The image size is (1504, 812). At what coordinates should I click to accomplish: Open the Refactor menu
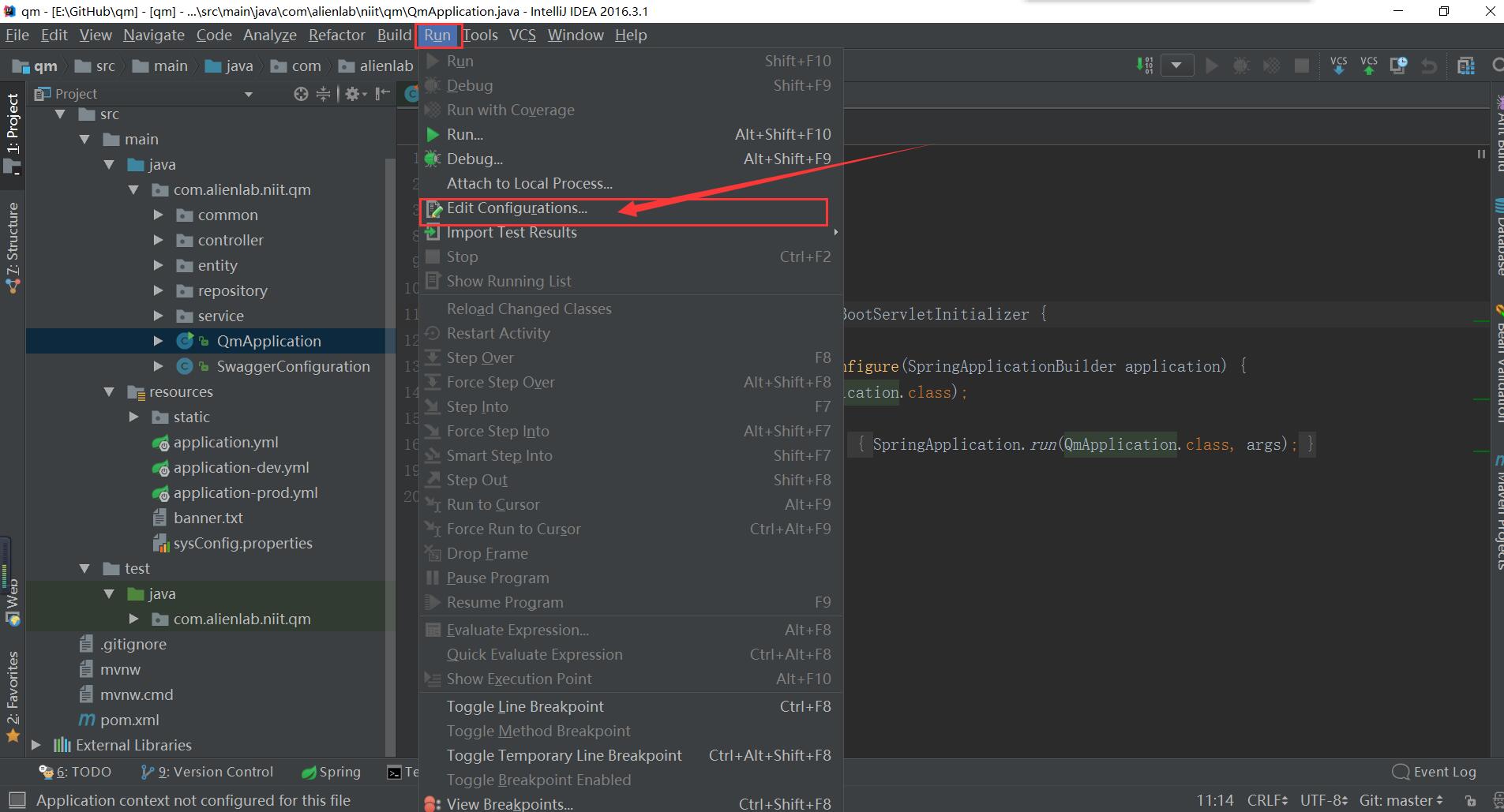pos(337,36)
